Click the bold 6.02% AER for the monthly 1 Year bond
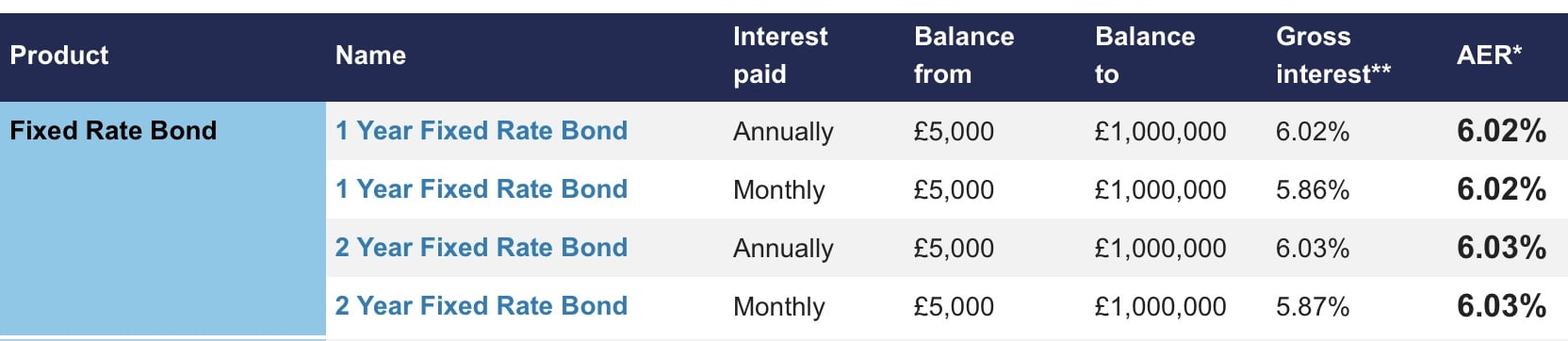 point(1501,189)
